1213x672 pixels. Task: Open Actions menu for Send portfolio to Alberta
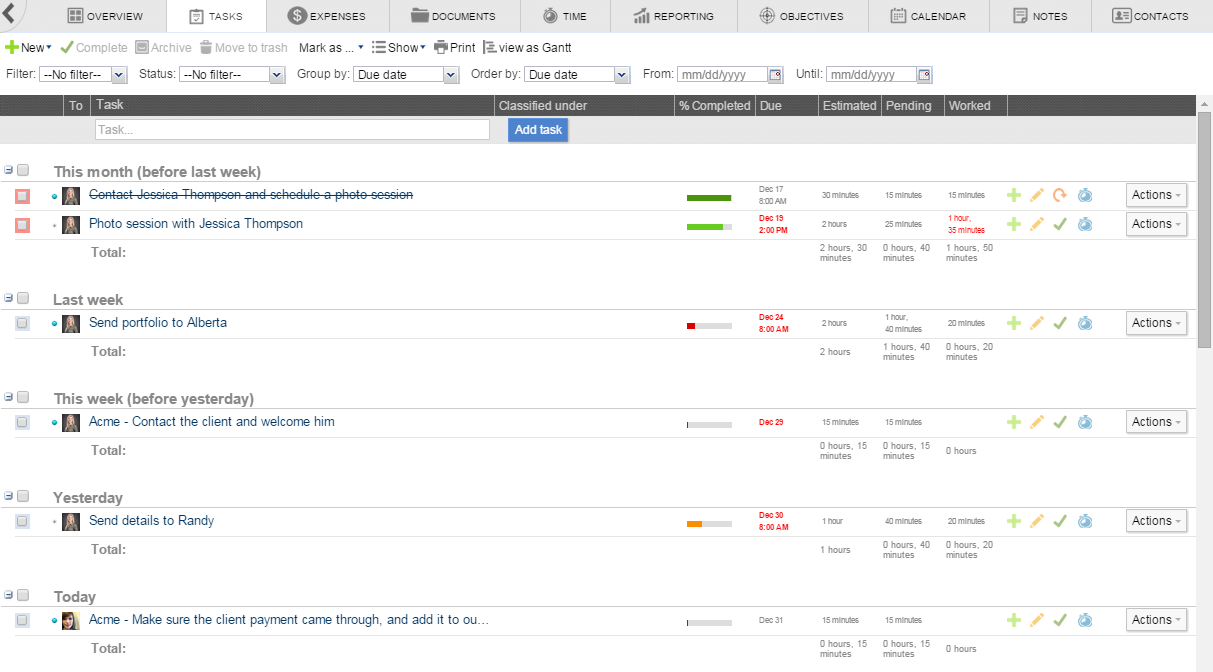[1156, 323]
